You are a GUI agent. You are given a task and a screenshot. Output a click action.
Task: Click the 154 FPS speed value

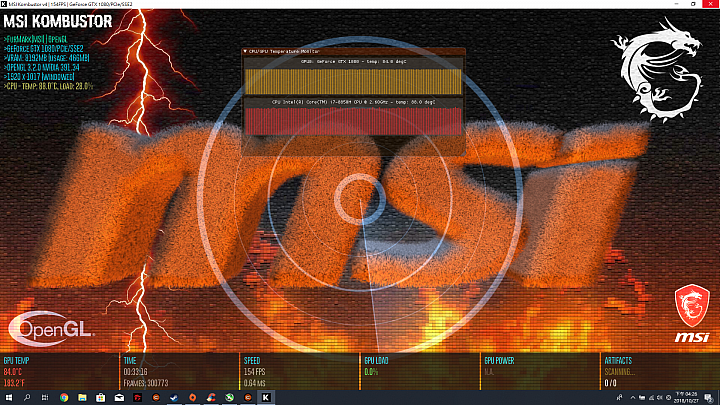[254, 372]
